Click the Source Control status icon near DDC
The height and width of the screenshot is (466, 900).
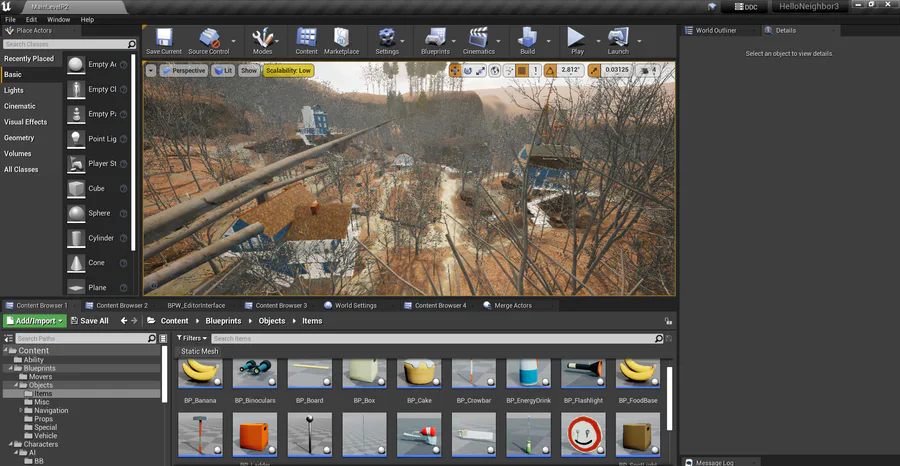pos(712,7)
